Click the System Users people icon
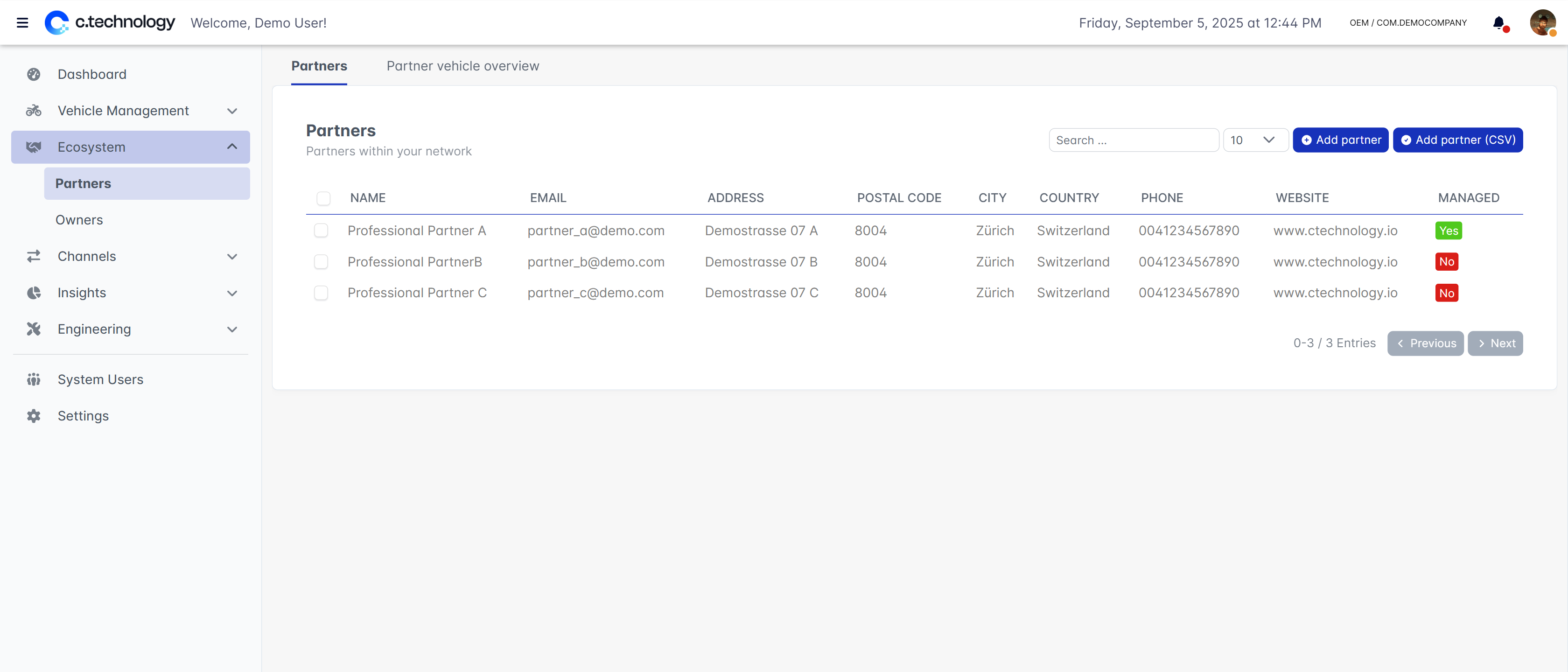The width and height of the screenshot is (1568, 672). tap(34, 380)
